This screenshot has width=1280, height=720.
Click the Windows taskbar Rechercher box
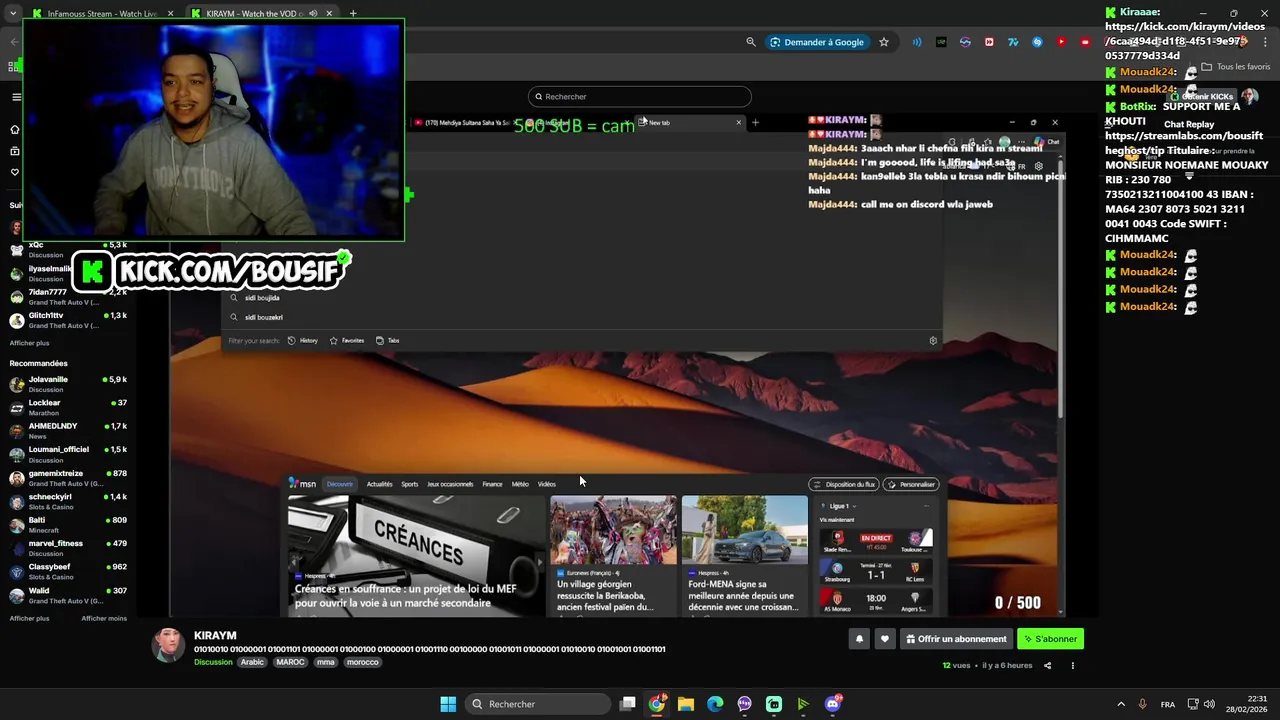pyautogui.click(x=540, y=704)
